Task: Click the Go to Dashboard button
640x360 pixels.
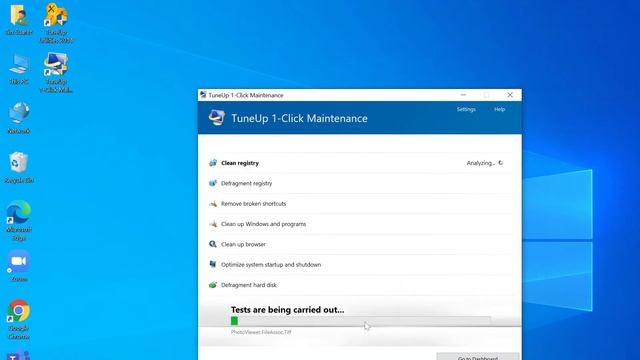Action: tap(478, 356)
